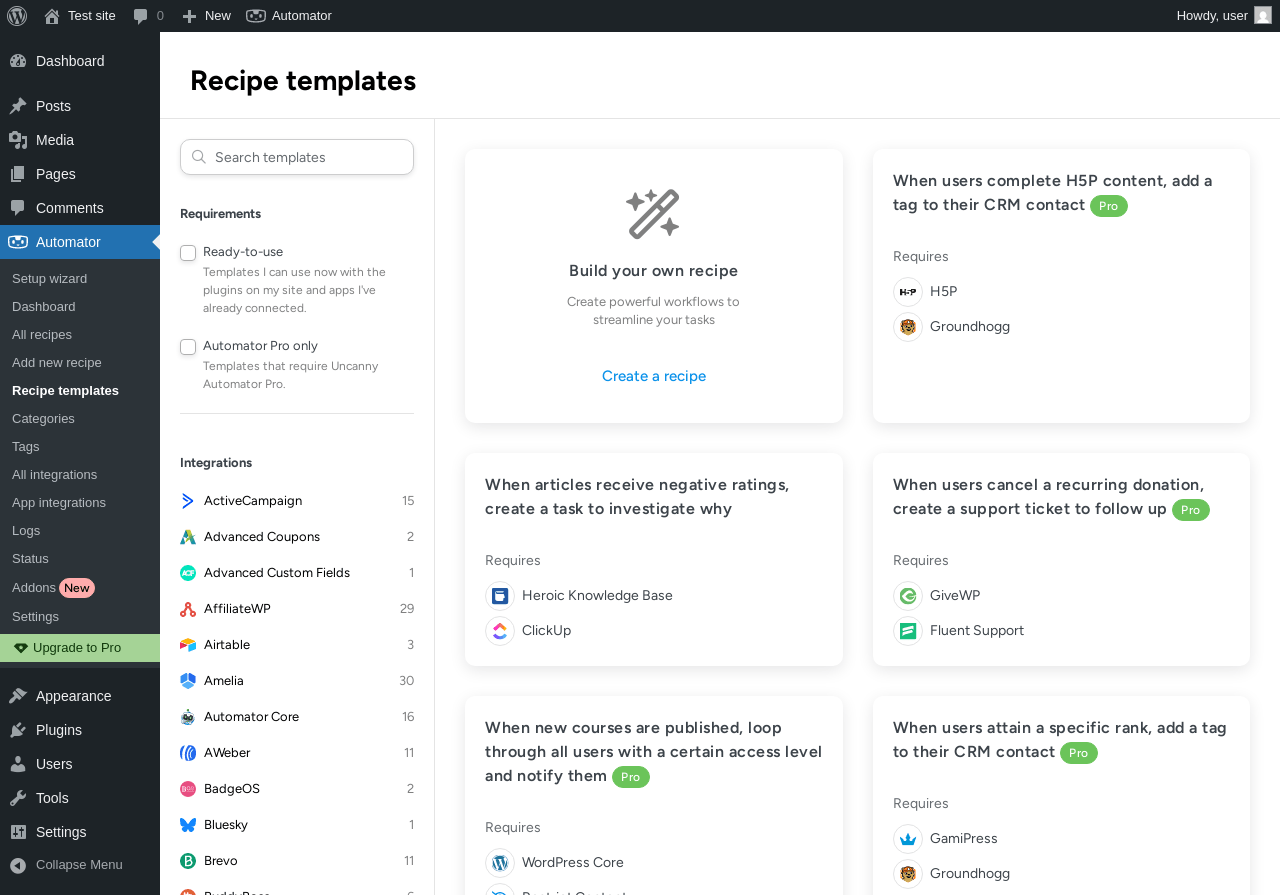Enable the Ready-to-use checkbox
The width and height of the screenshot is (1280, 895).
188,253
